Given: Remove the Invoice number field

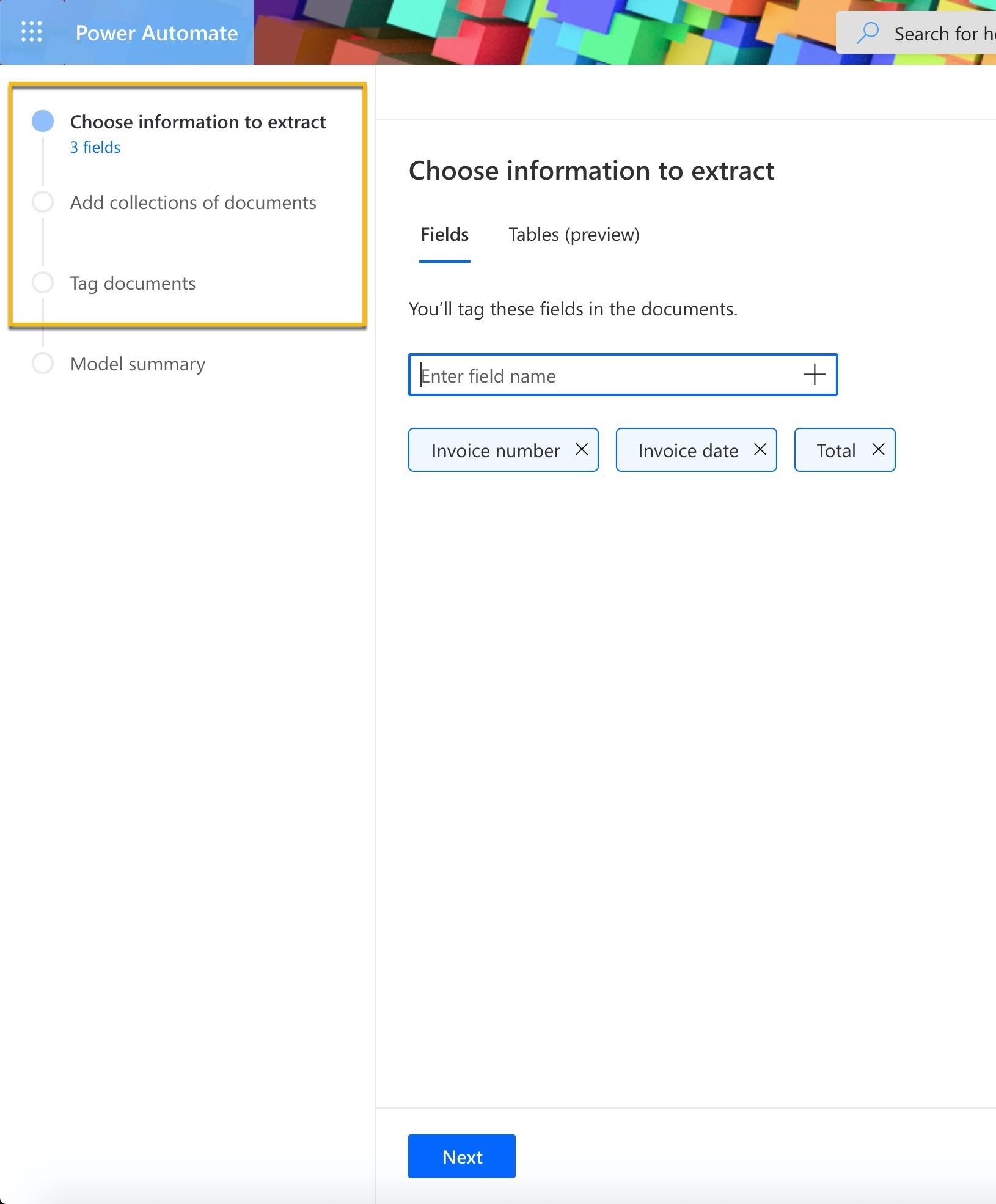Looking at the screenshot, I should tap(581, 450).
